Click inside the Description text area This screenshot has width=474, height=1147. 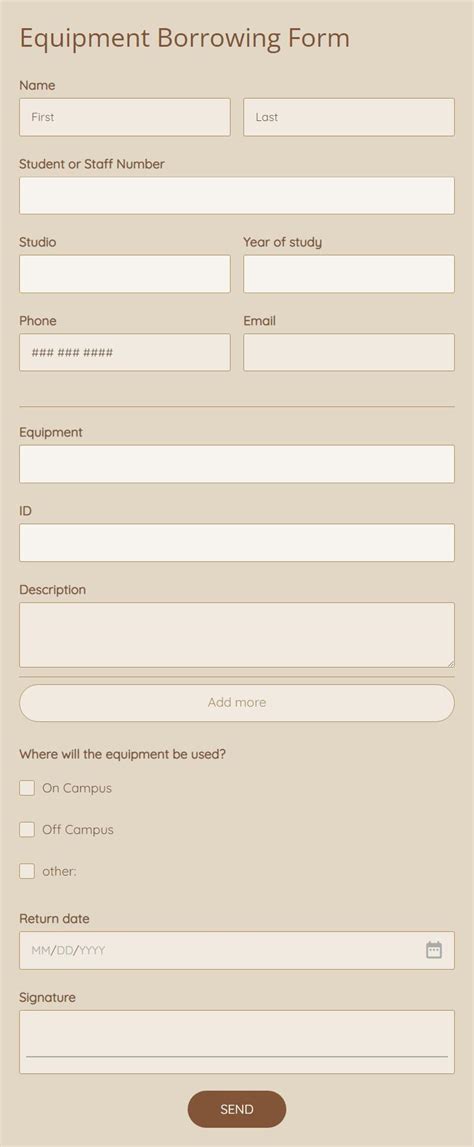(x=237, y=635)
